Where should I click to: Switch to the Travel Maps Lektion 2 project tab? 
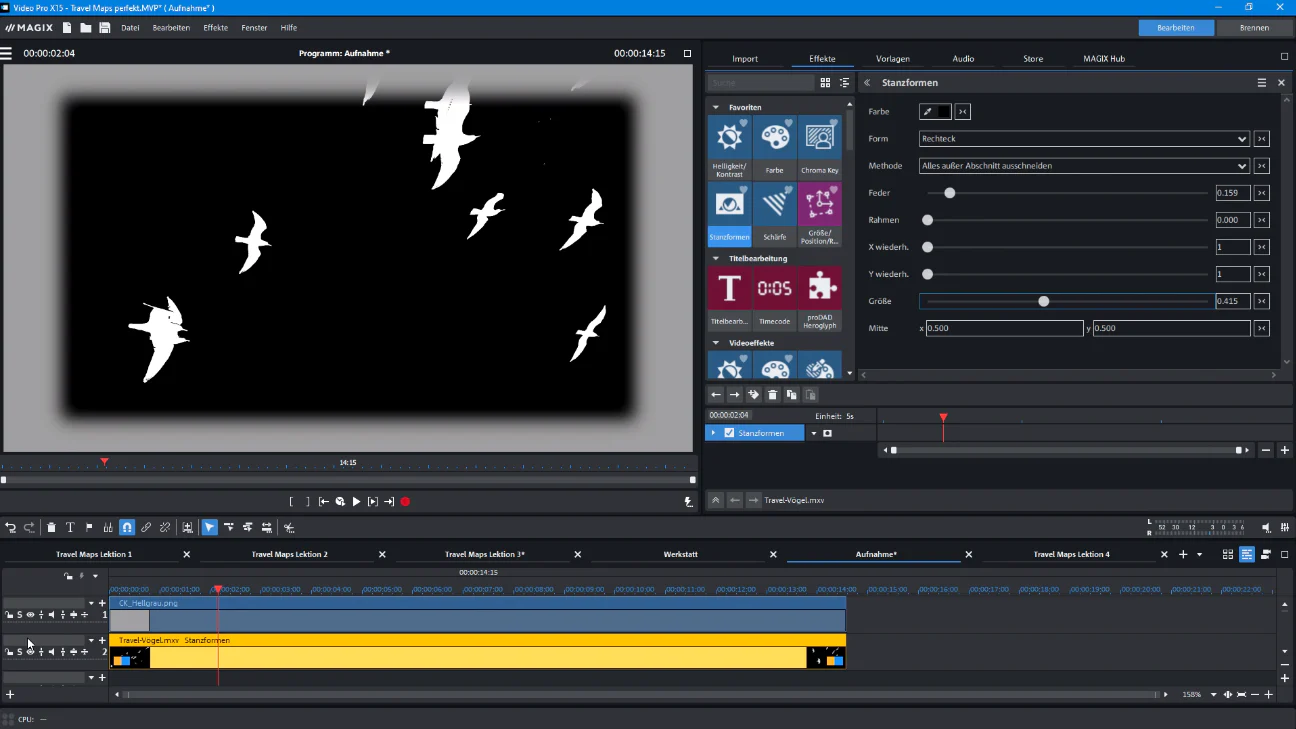289,554
